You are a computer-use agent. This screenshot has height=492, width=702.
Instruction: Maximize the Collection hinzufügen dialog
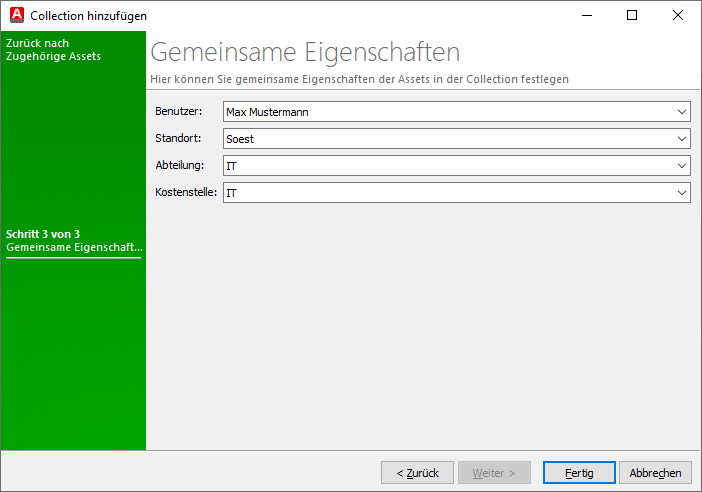pos(631,16)
